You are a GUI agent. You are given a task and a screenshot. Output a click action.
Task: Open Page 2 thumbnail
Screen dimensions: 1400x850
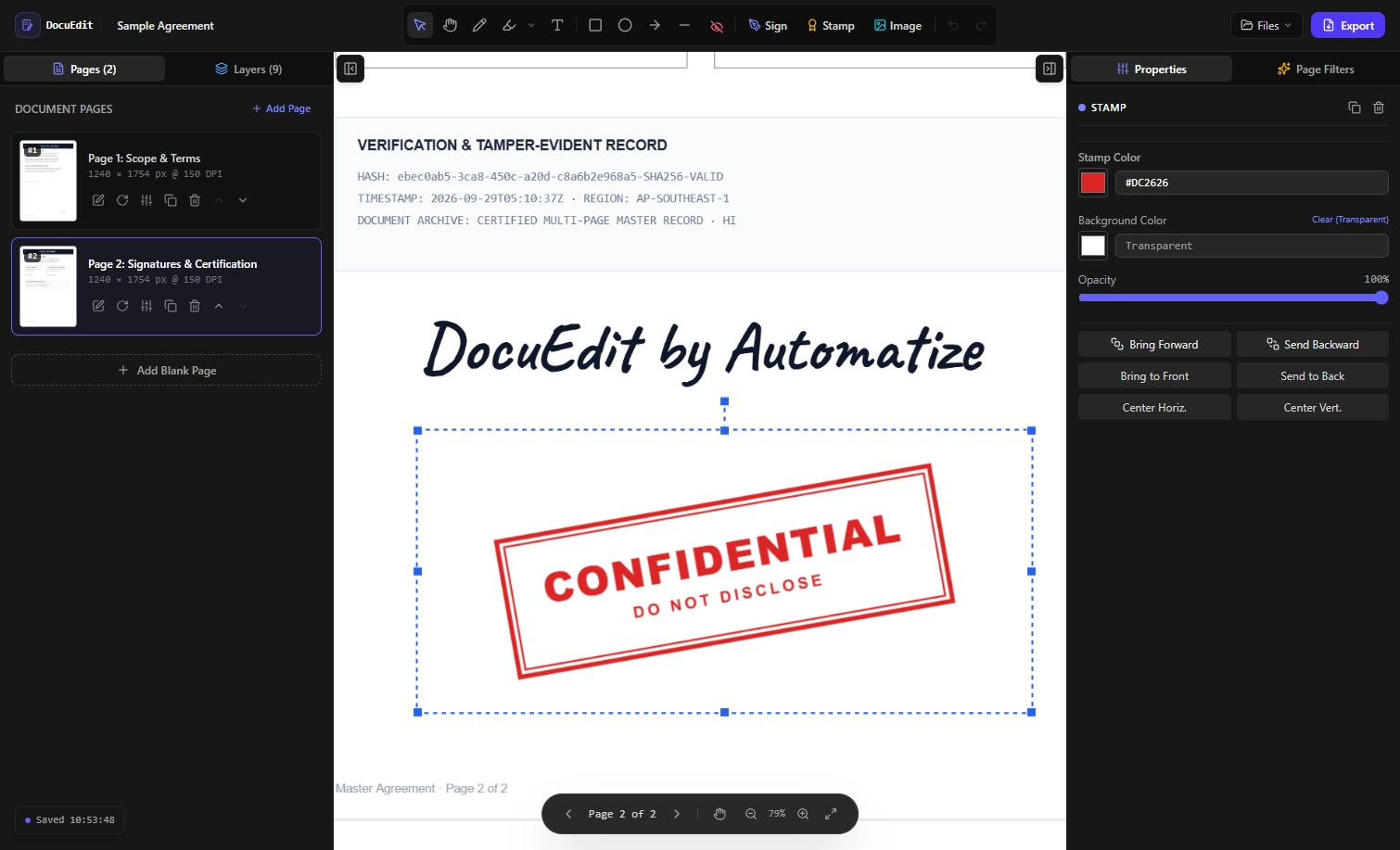(x=48, y=285)
